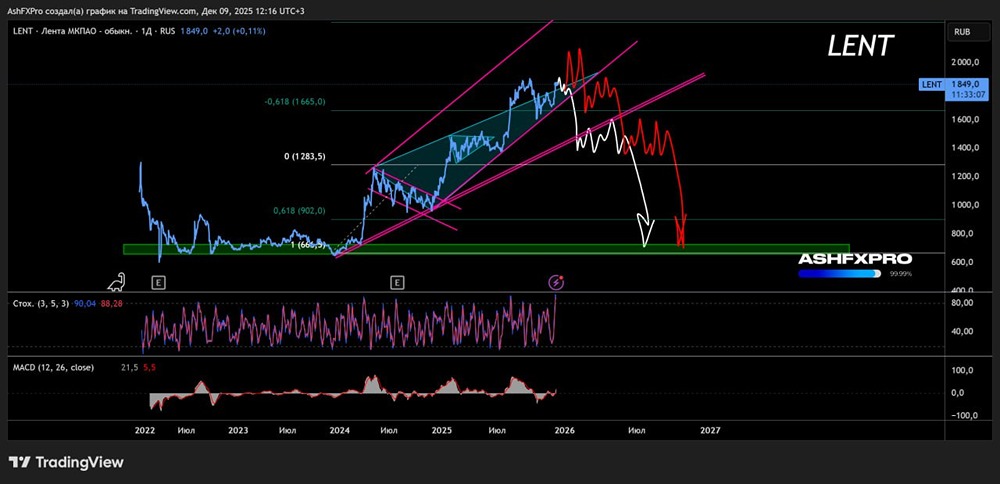Screen dimensions: 1000x484
Task: Click the TradingView logo
Action: [x=66, y=462]
